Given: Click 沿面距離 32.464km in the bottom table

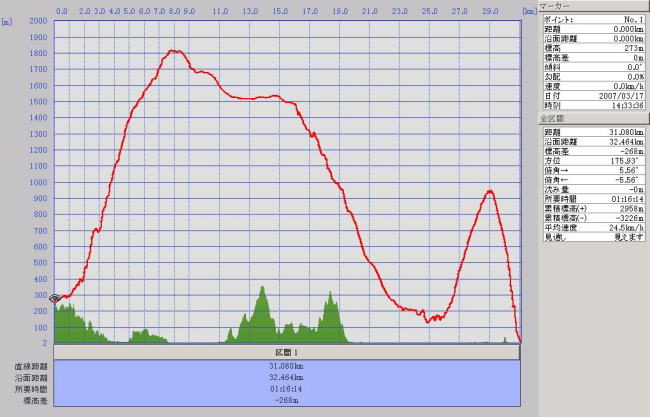Looking at the screenshot, I should [x=286, y=377].
